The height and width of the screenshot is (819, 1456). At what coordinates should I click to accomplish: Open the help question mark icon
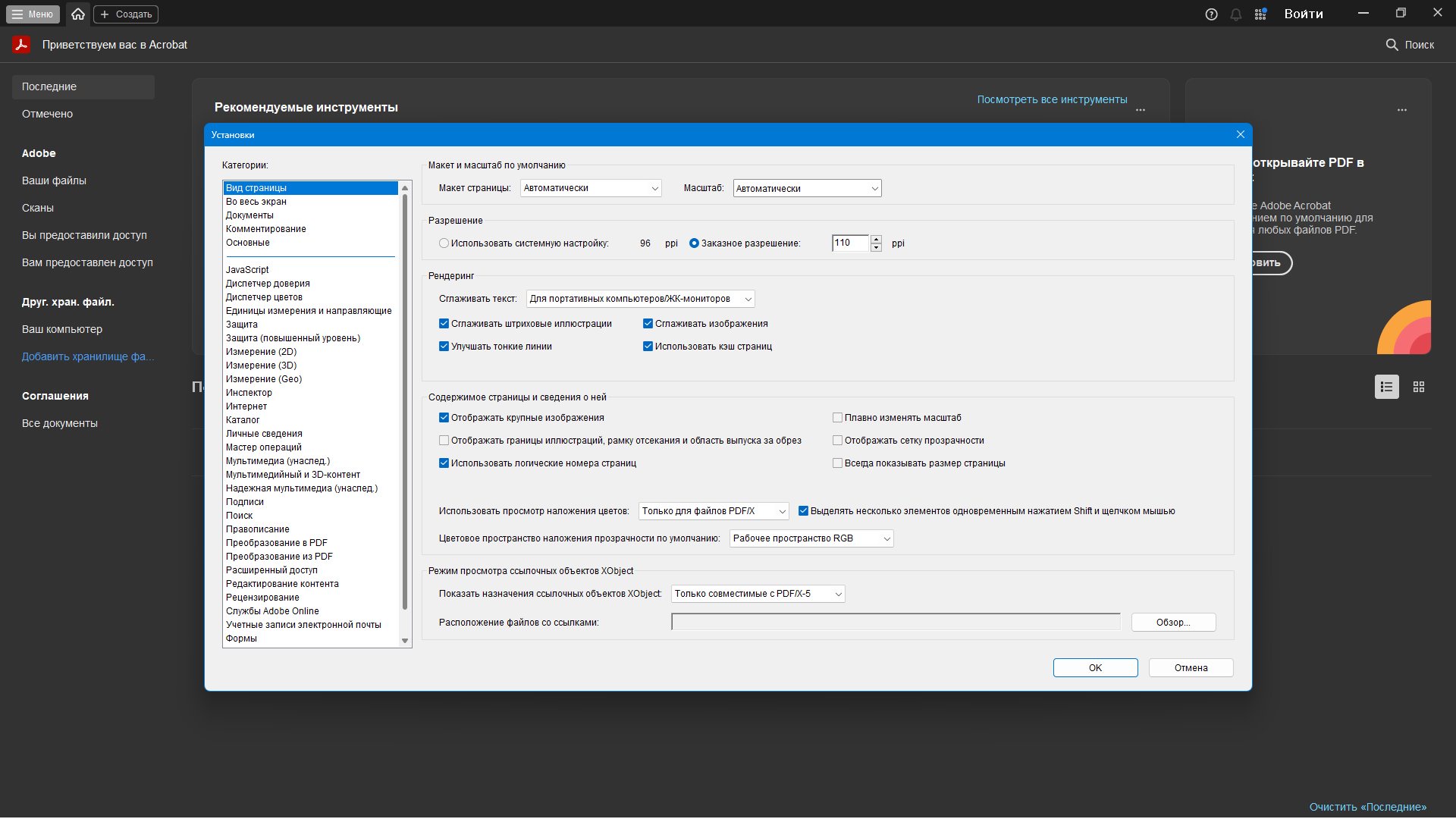pyautogui.click(x=1211, y=14)
